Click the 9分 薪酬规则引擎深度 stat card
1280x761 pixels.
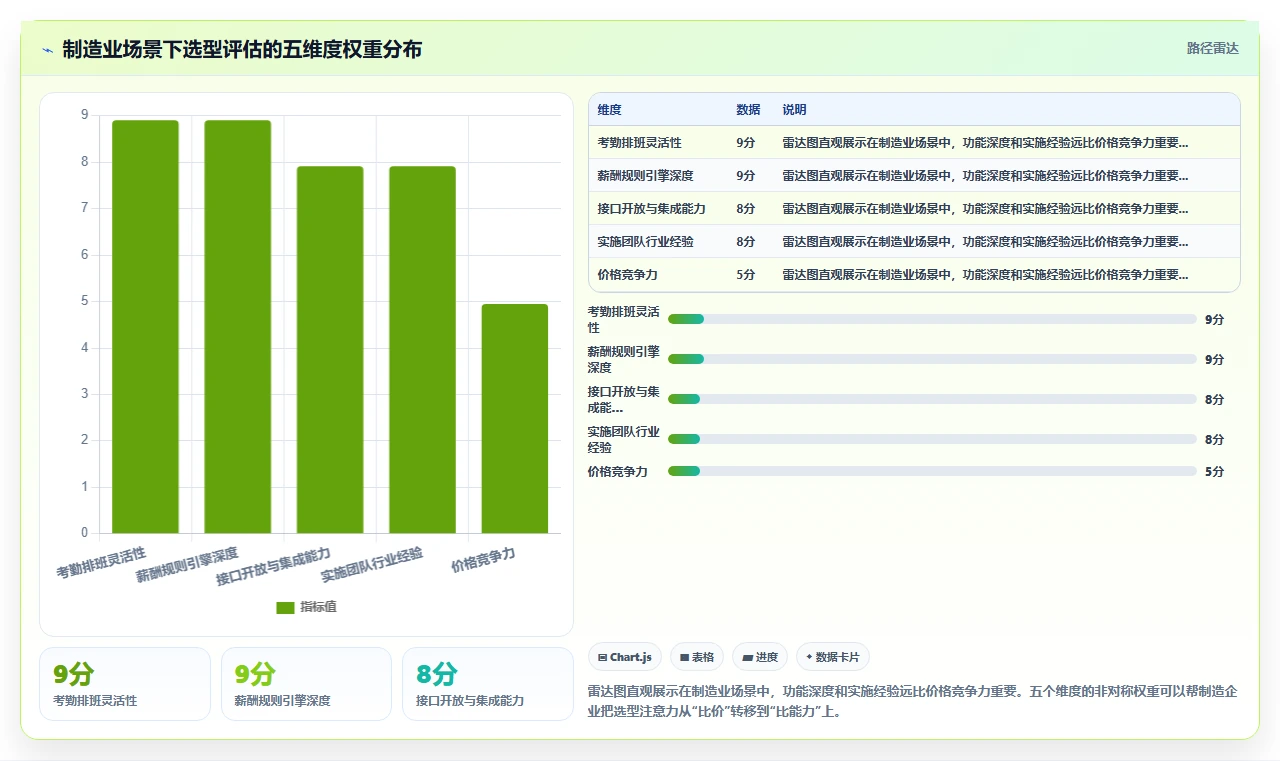306,684
